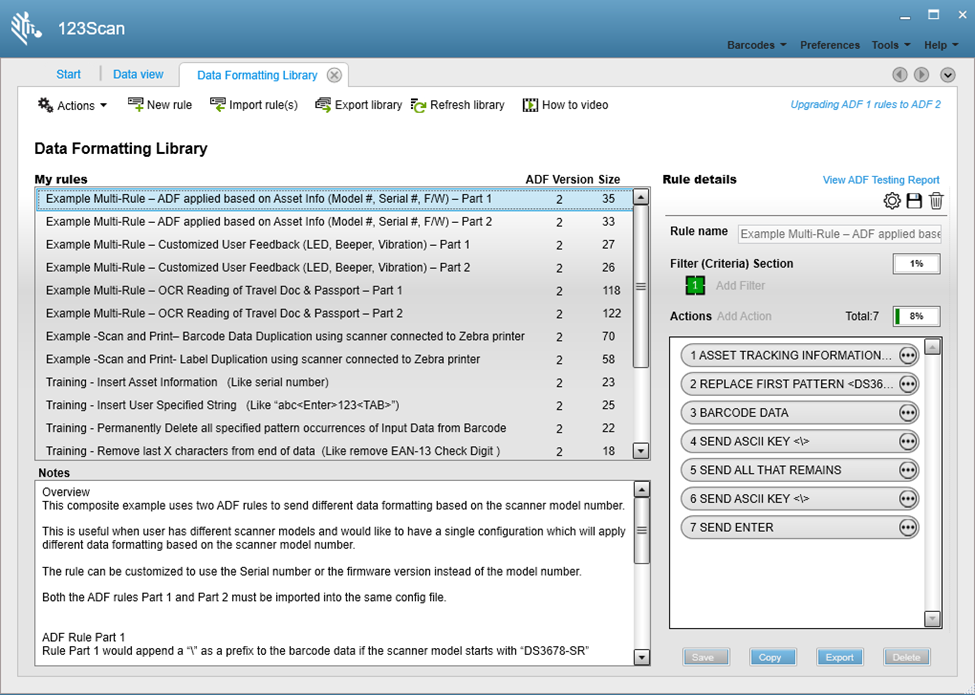
Task: Open the Tools menu
Action: click(889, 45)
